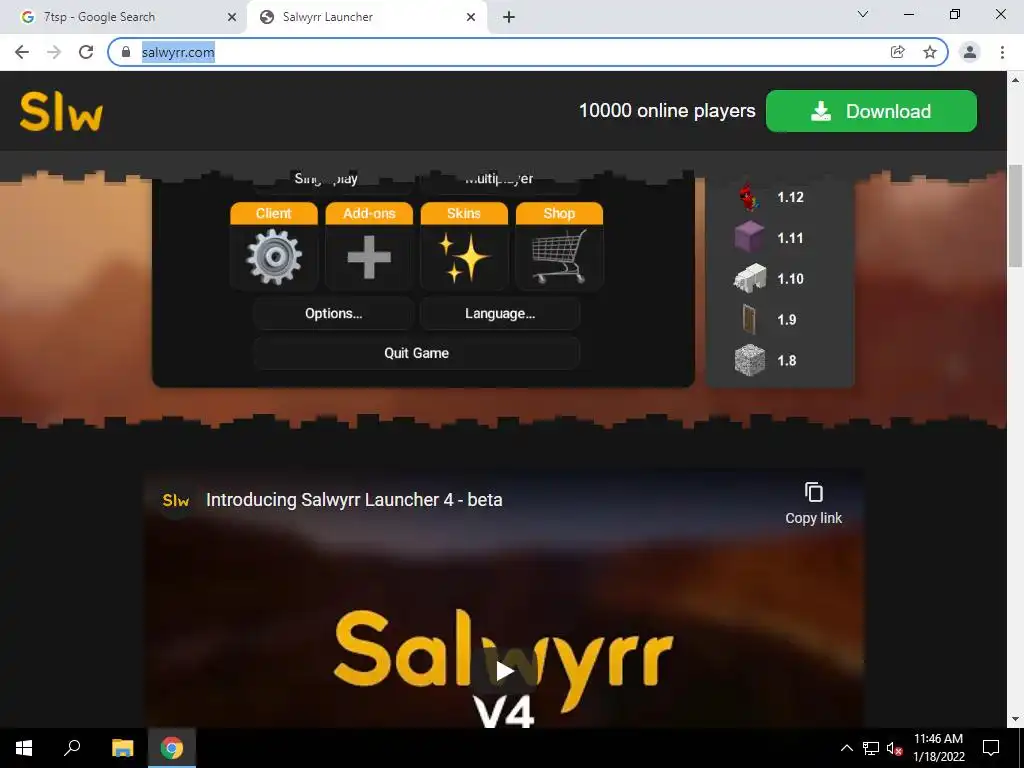Viewport: 1024px width, 768px height.
Task: Open the Slw logo in the header
Action: click(61, 112)
